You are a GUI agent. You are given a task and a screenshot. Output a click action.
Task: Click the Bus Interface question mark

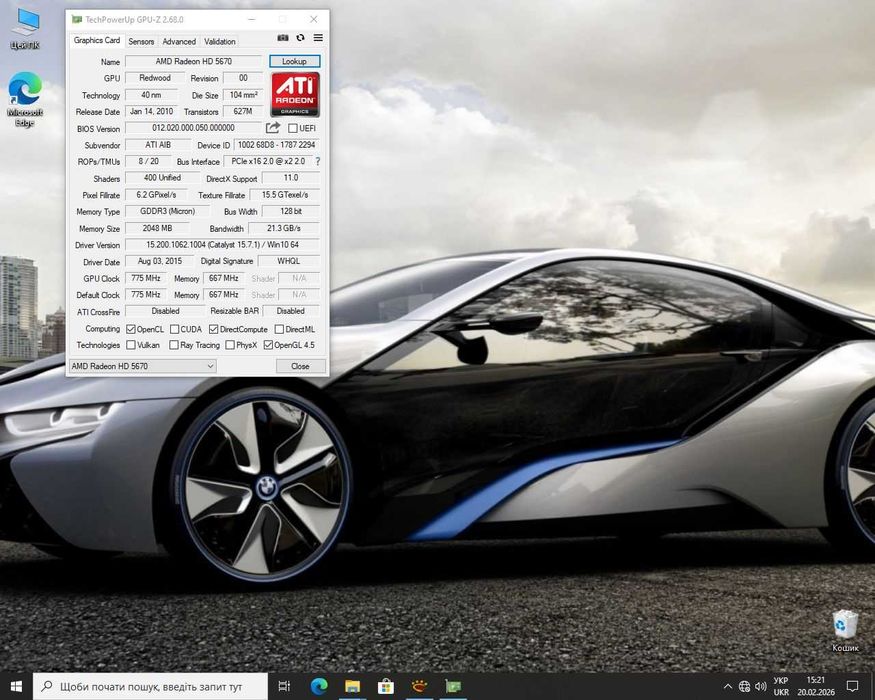coord(318,161)
